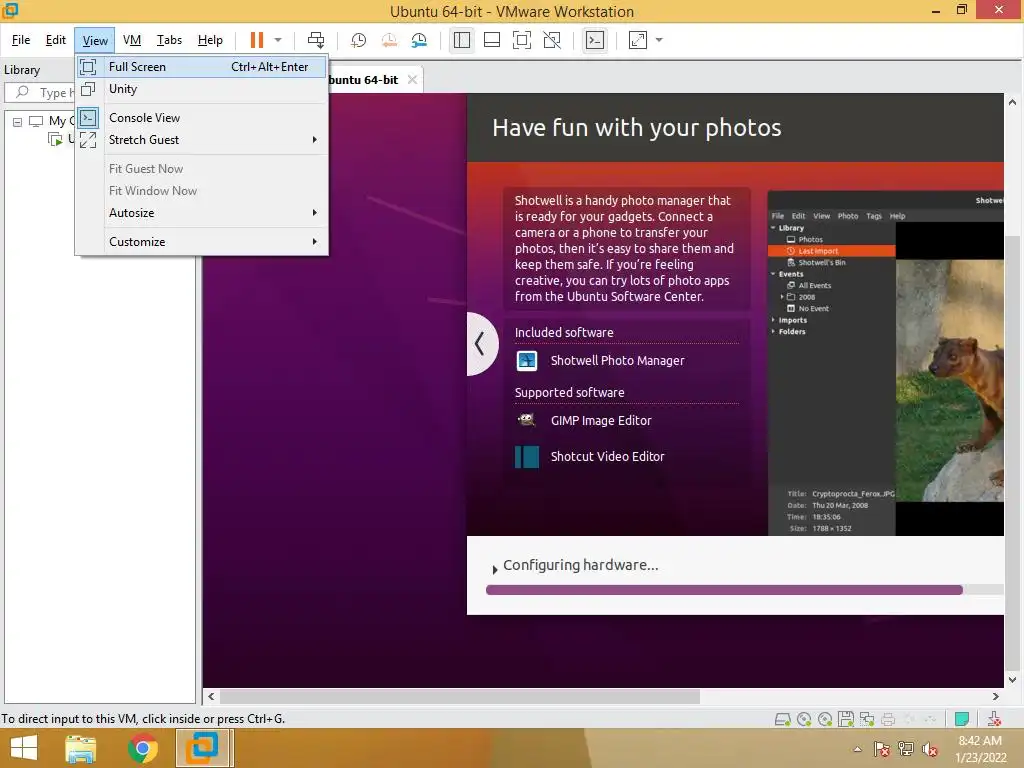The width and height of the screenshot is (1024, 768).
Task: Open the Help menu
Action: tap(210, 40)
